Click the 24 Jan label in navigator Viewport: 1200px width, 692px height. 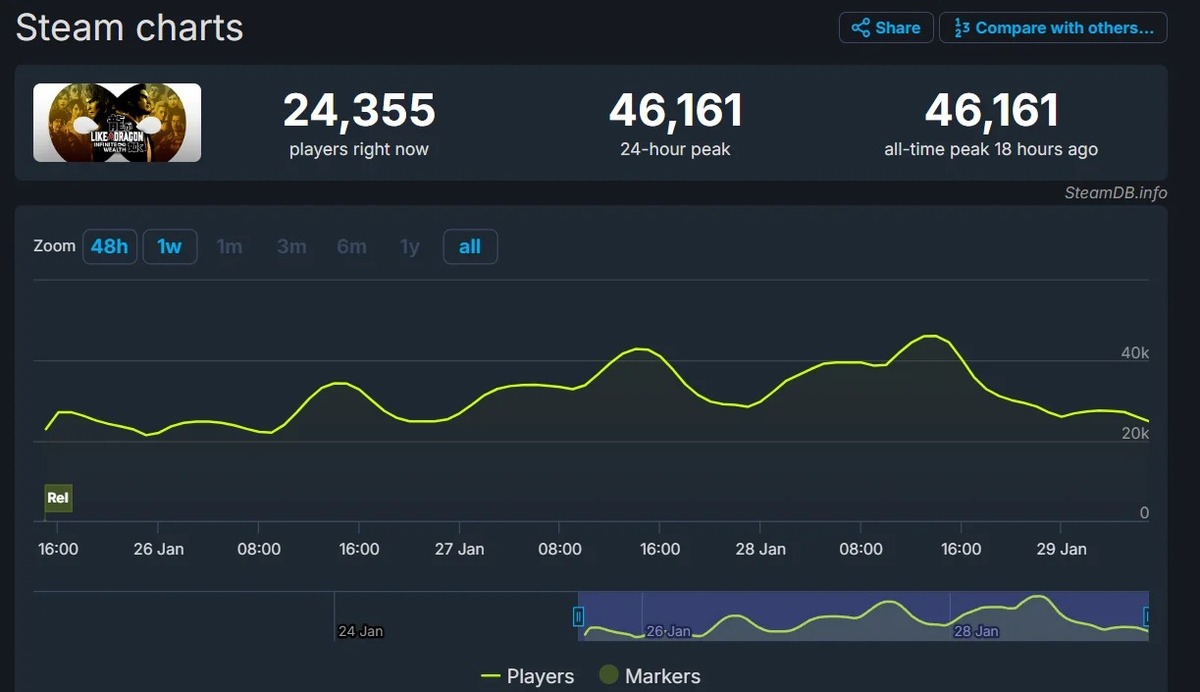(360, 631)
